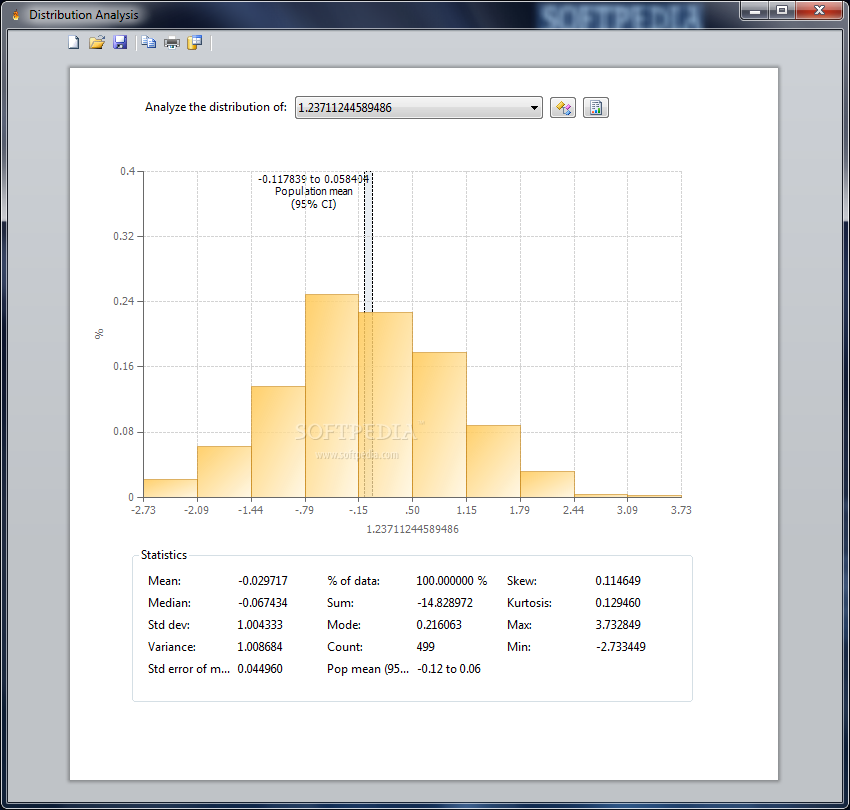Click the 'Analyze the distribution of:' label
The width and height of the screenshot is (850, 810).
click(x=216, y=107)
